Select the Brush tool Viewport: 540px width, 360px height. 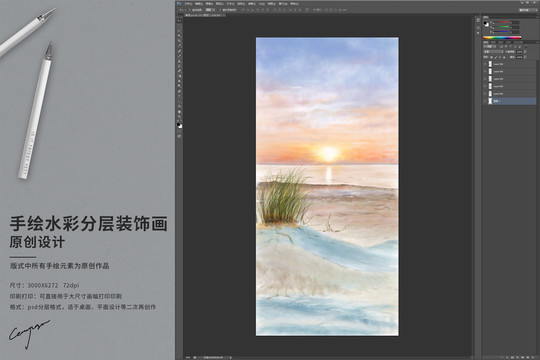(x=179, y=56)
